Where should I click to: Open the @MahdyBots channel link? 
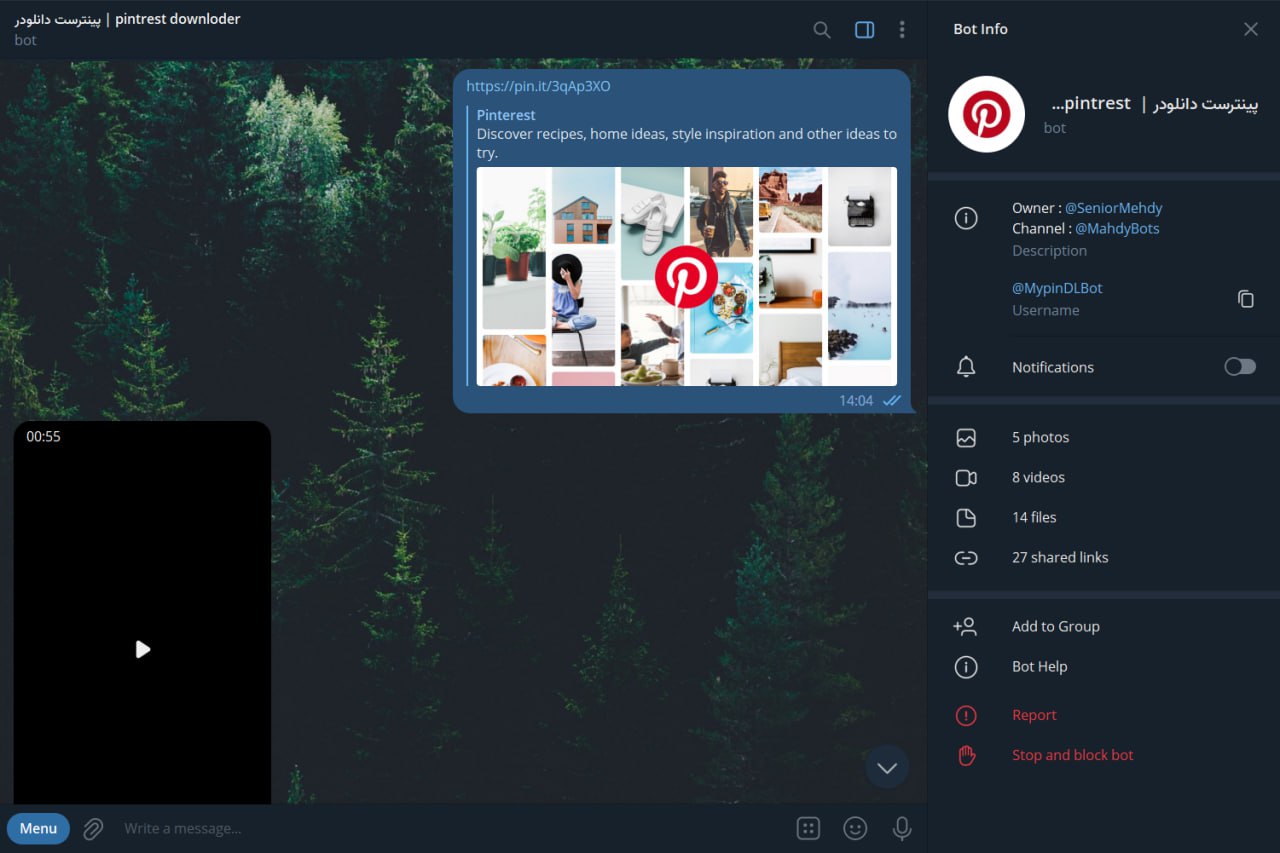pos(1117,228)
